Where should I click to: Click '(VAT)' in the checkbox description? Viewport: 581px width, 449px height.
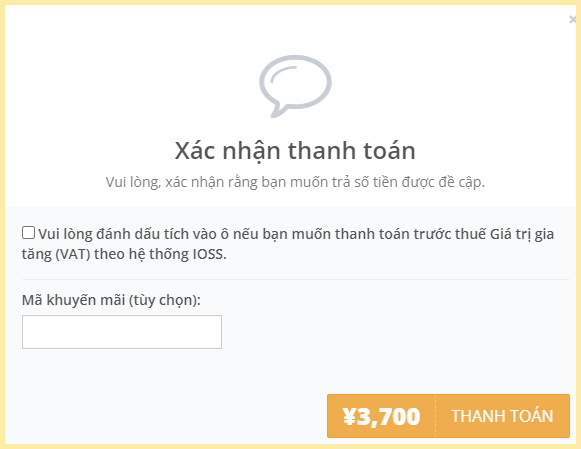coord(73,254)
